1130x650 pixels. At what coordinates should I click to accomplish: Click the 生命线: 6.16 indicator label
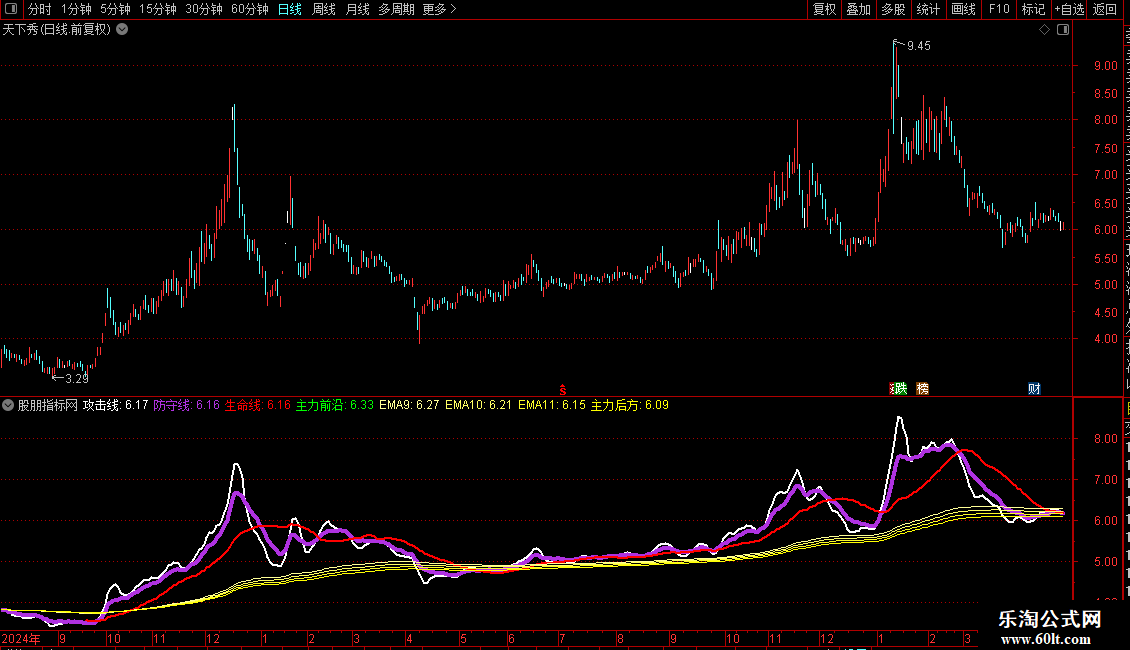coord(257,405)
